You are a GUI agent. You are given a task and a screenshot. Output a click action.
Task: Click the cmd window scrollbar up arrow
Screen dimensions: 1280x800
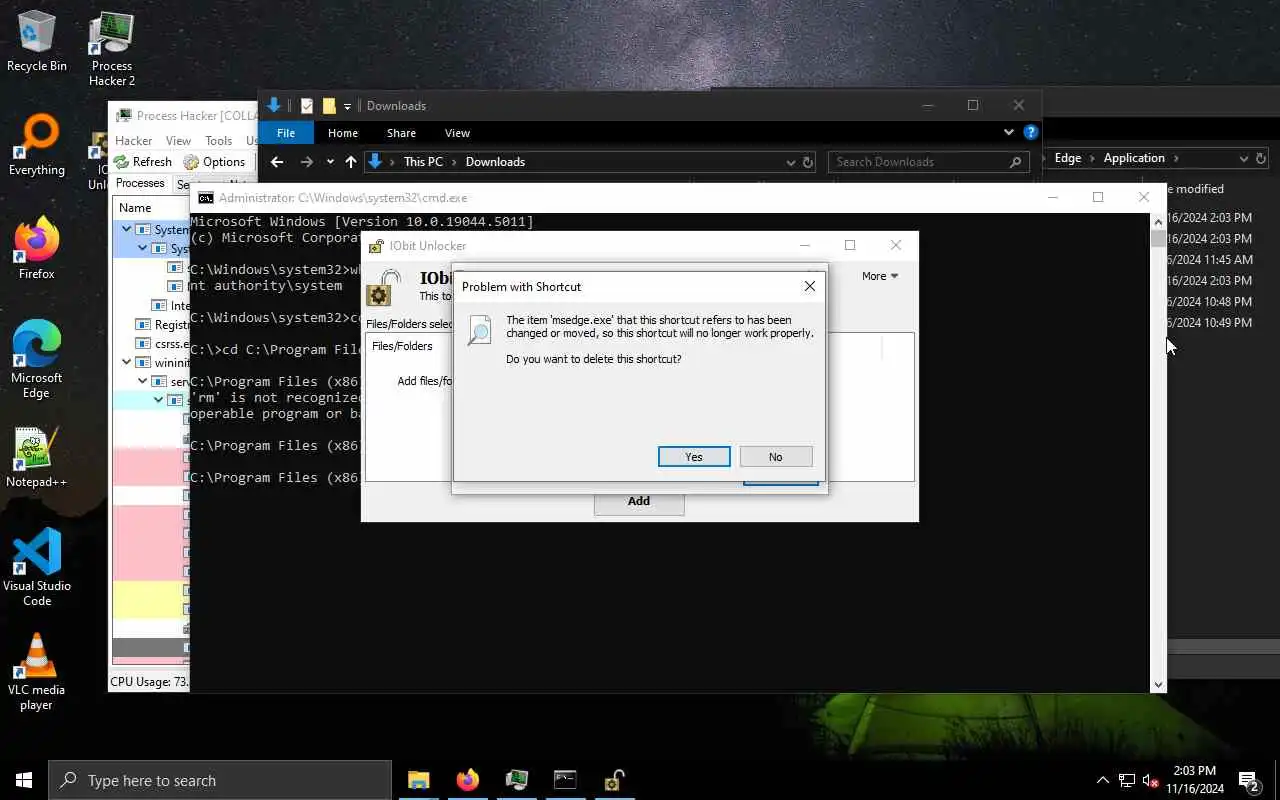click(x=1158, y=221)
